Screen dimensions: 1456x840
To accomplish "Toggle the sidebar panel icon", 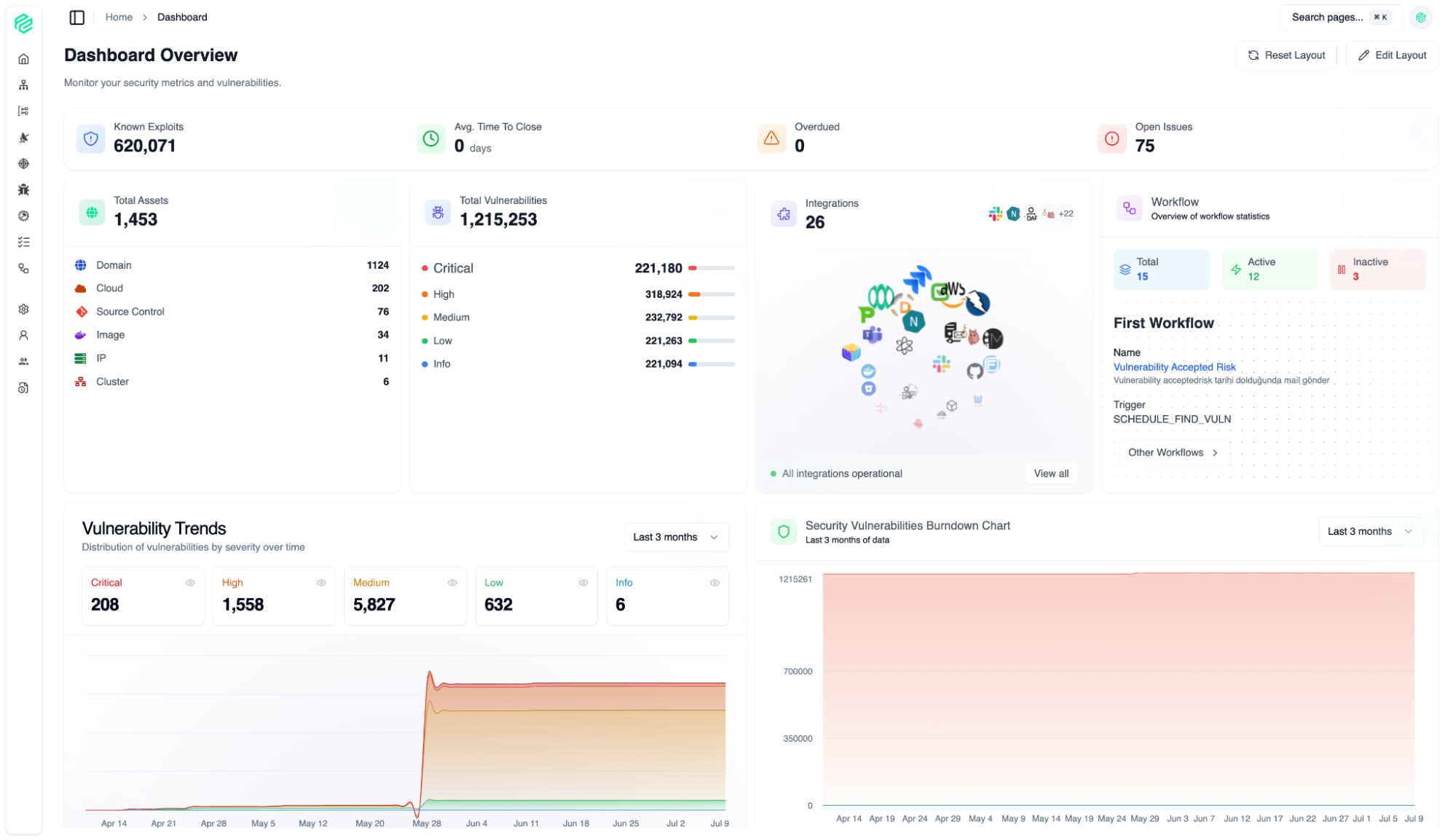I will [x=76, y=17].
